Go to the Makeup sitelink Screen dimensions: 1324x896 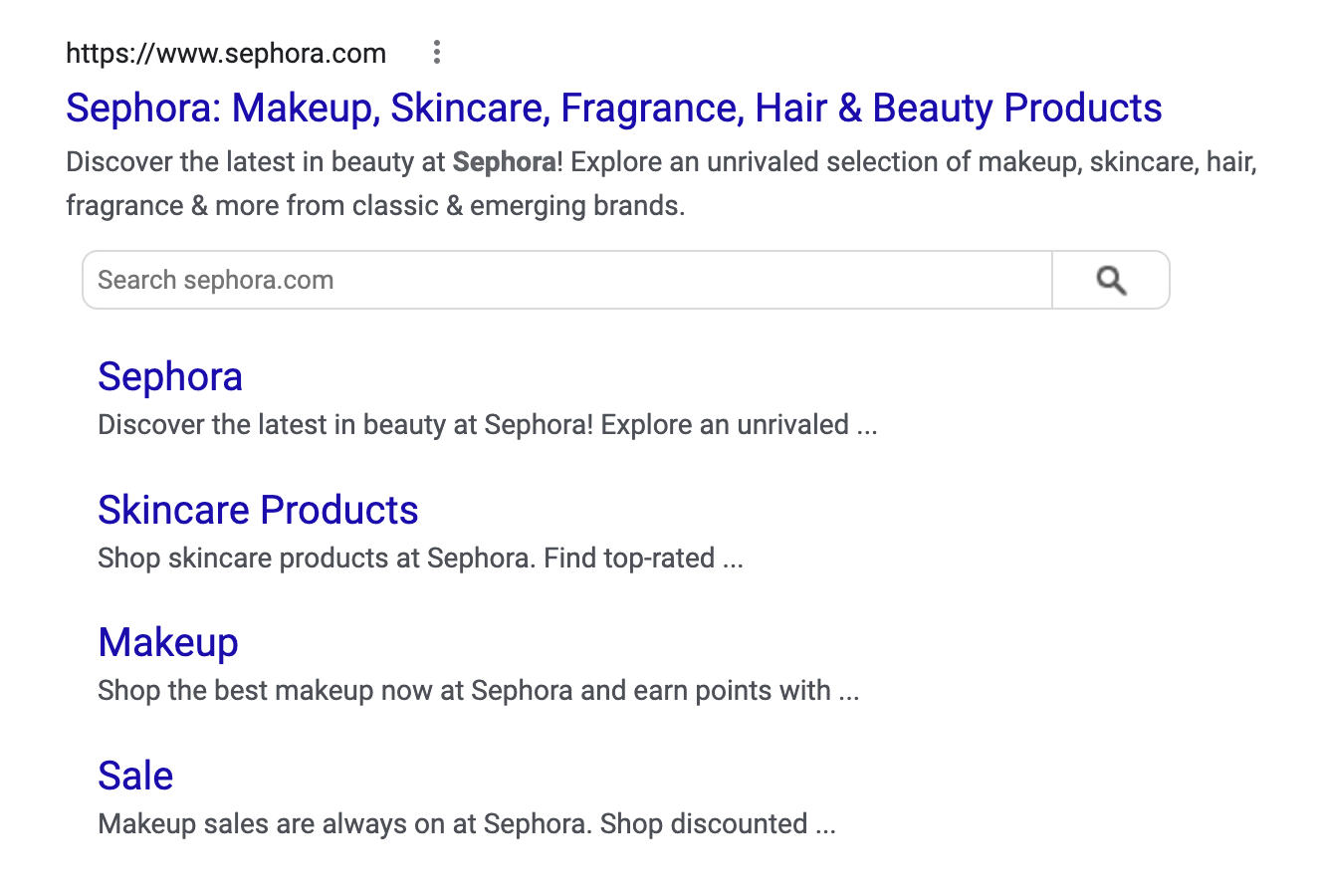168,643
